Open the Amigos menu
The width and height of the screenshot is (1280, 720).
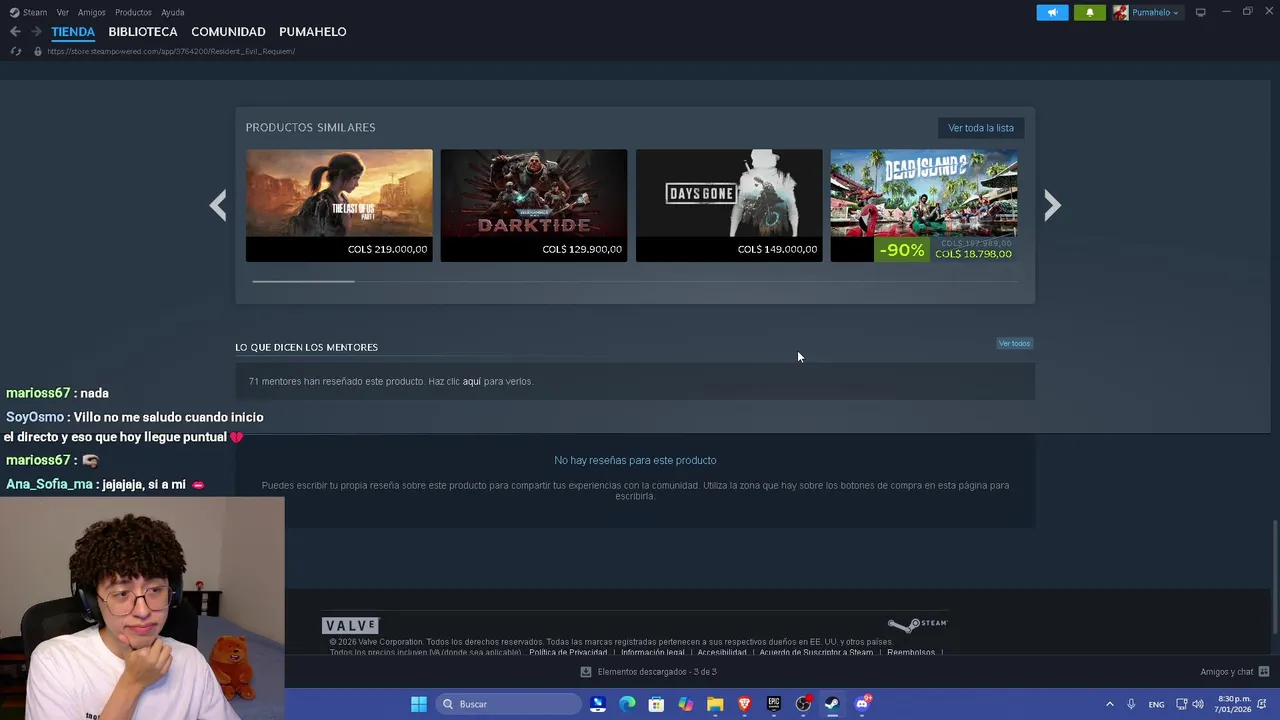92,12
